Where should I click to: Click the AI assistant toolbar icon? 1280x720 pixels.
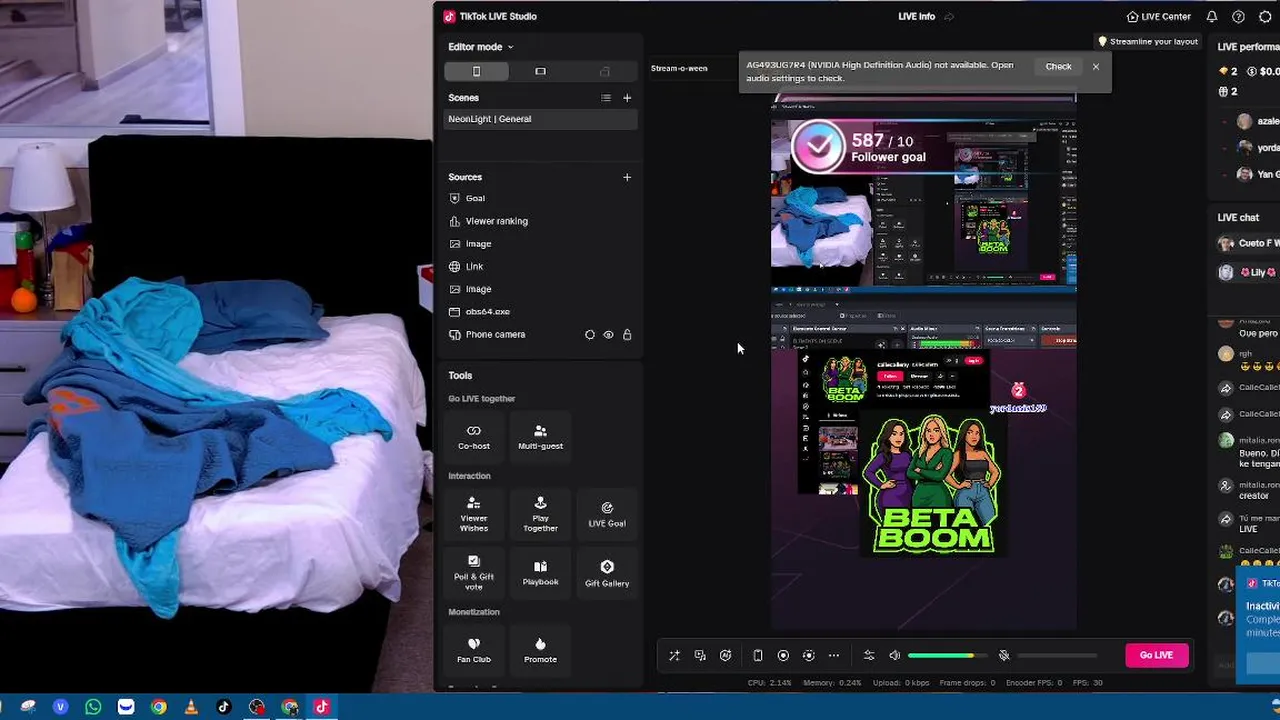pos(726,656)
